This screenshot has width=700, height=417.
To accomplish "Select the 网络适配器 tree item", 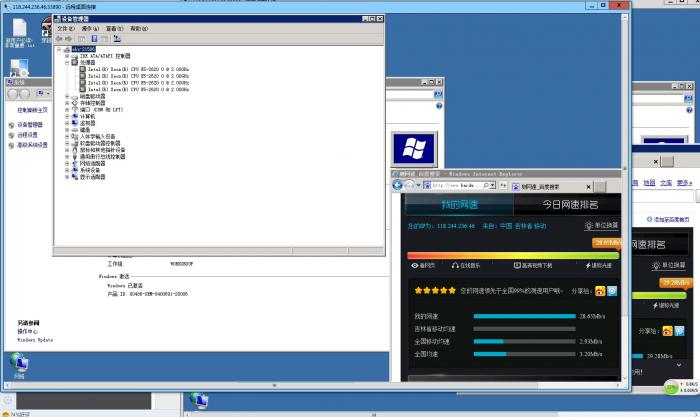I will coord(92,163).
